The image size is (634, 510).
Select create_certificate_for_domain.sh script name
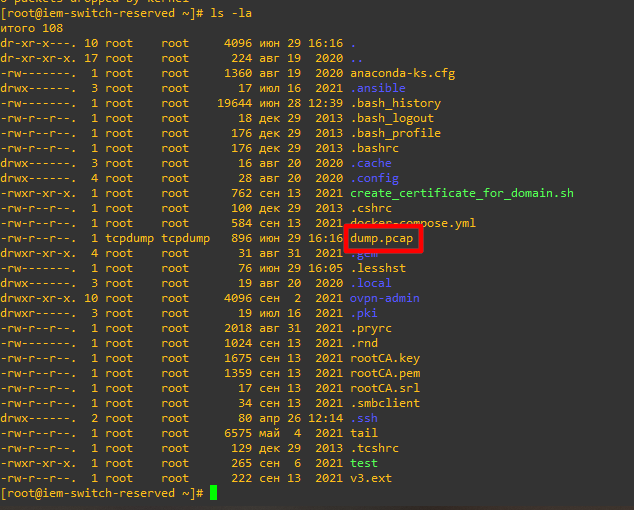click(x=462, y=193)
